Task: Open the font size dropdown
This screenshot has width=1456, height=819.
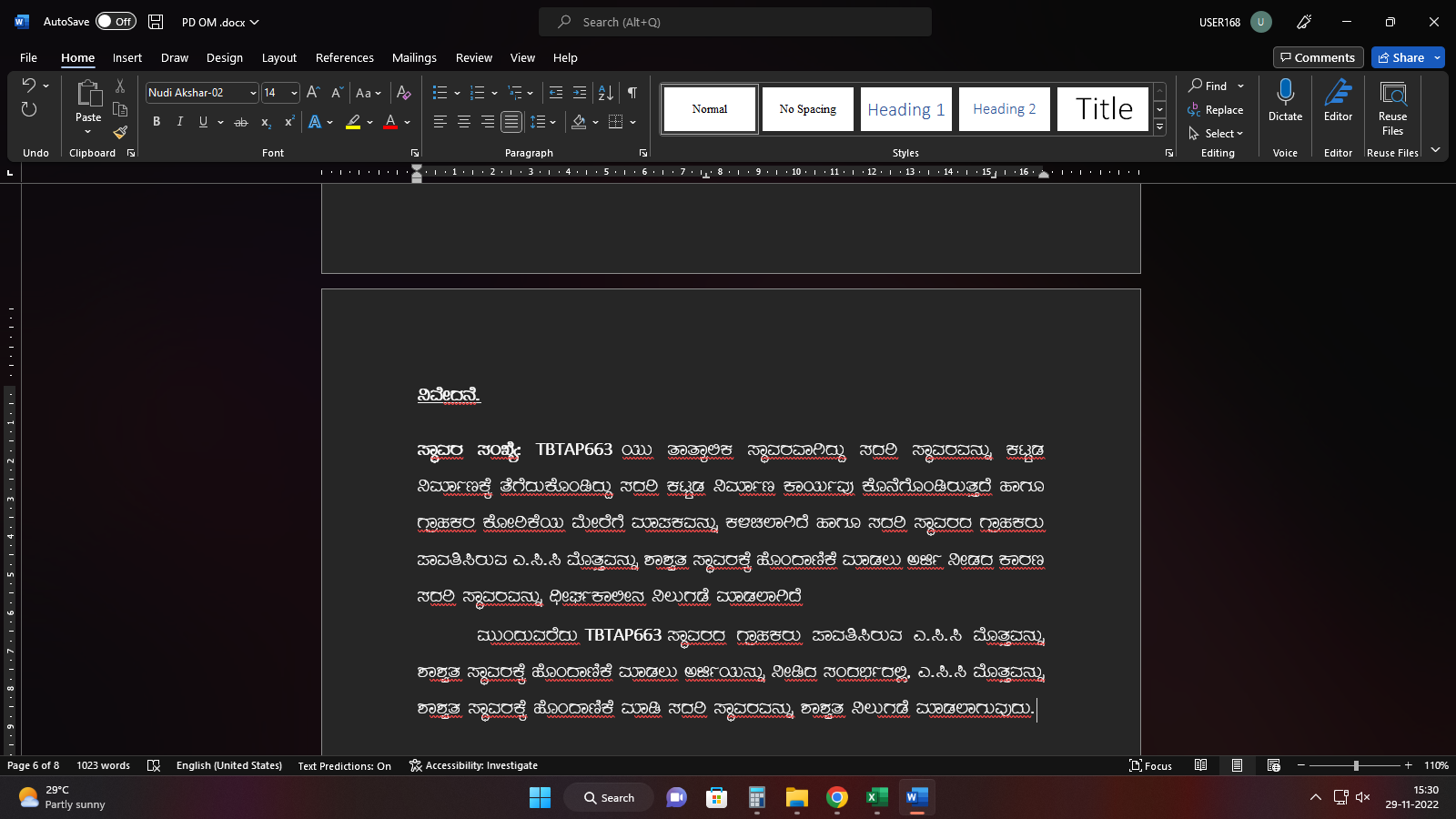Action: point(294,93)
